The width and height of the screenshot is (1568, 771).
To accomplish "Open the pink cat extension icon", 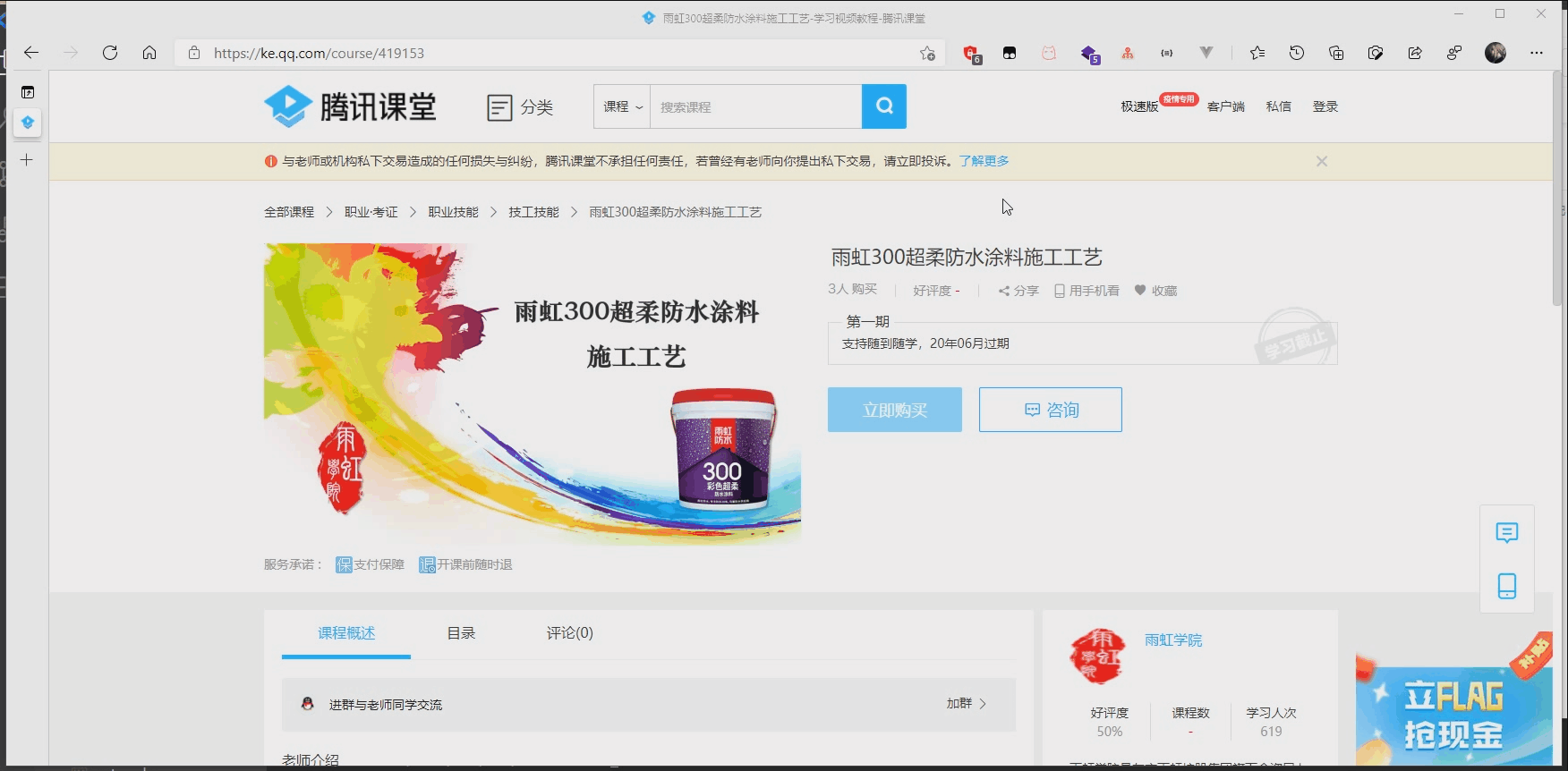I will click(1049, 53).
